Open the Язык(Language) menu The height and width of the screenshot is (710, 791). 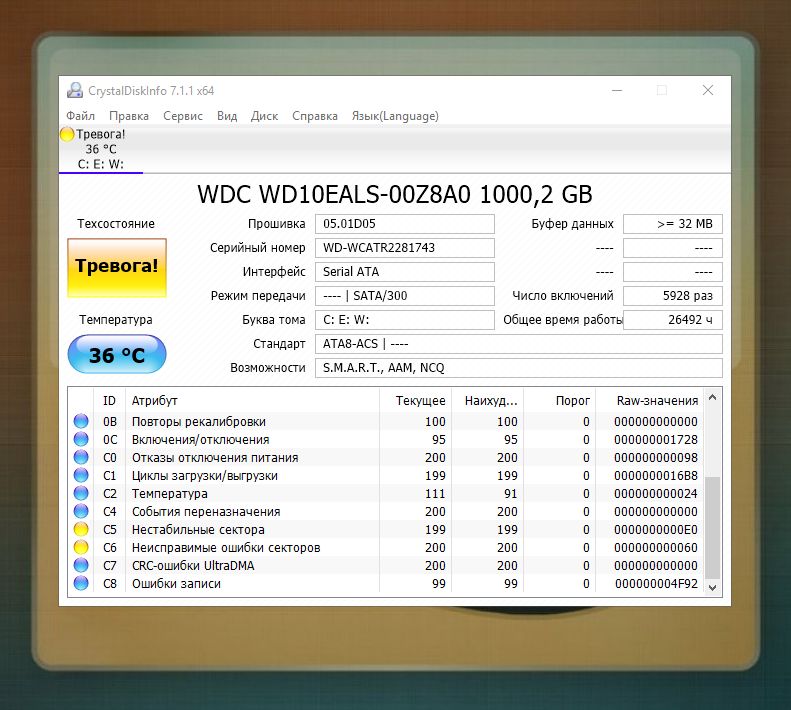(395, 116)
